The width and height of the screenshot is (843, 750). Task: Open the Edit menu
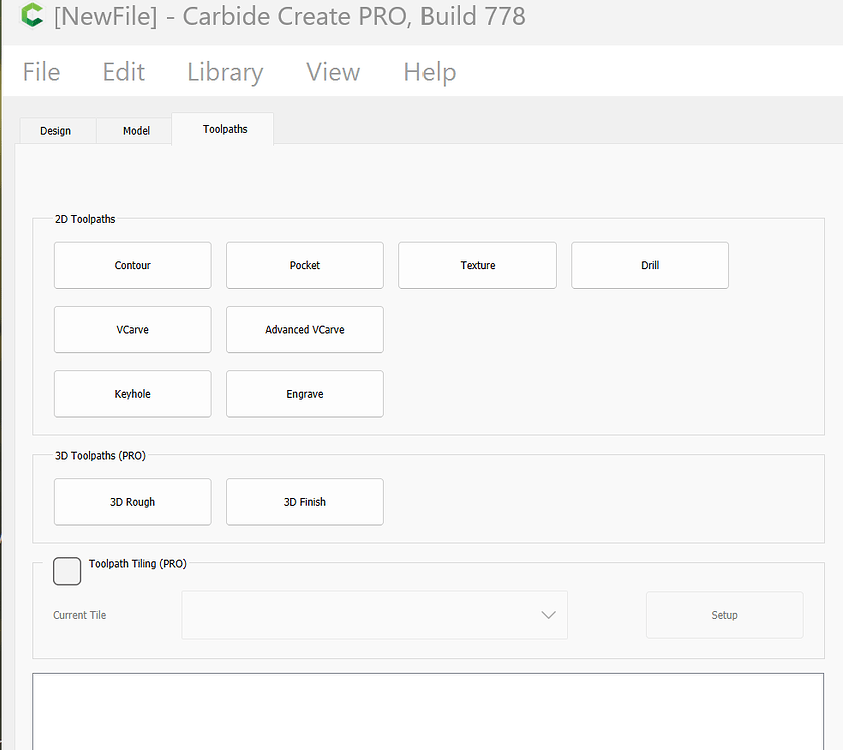point(124,72)
